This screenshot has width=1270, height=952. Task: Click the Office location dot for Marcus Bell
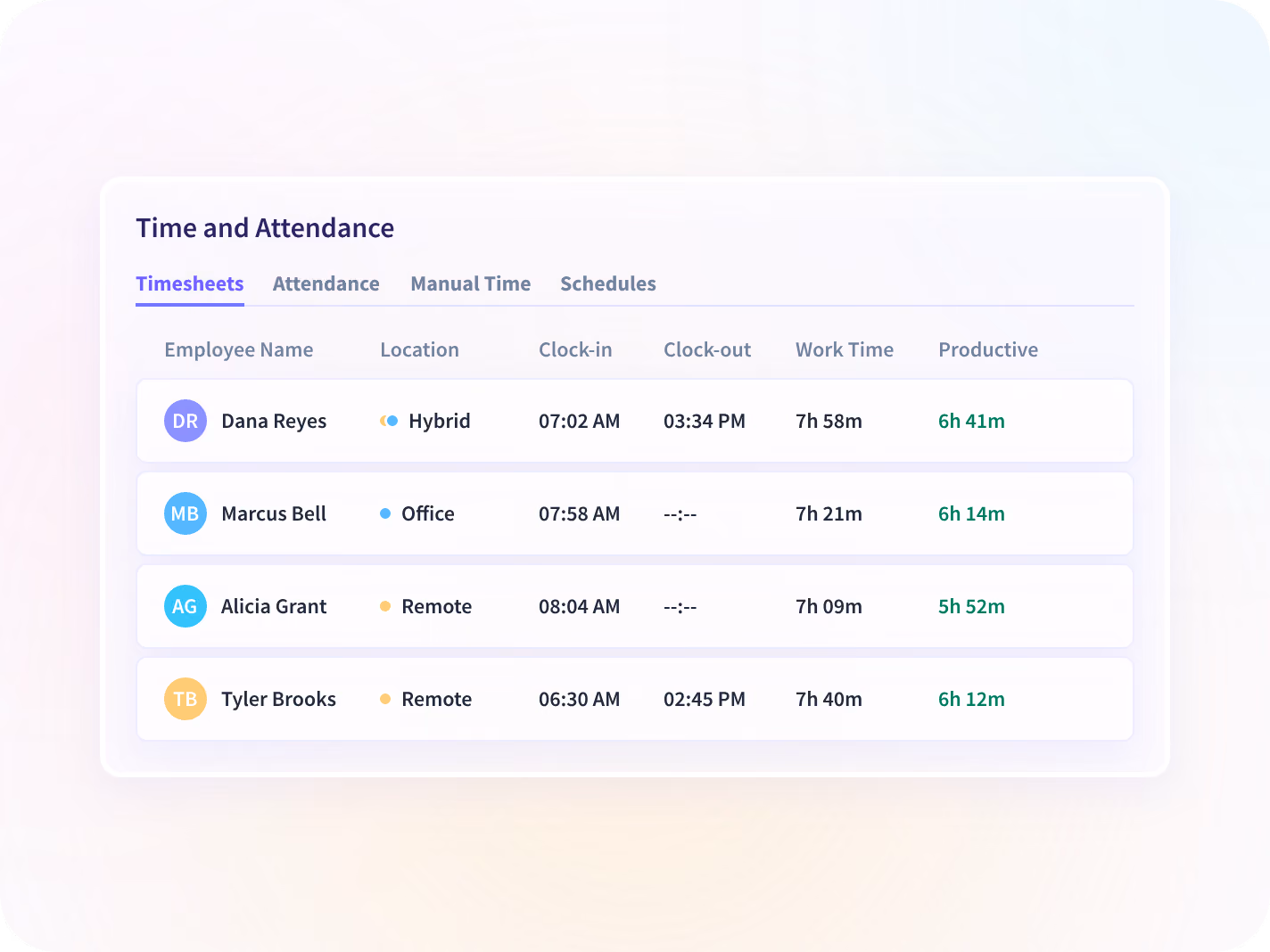(385, 513)
